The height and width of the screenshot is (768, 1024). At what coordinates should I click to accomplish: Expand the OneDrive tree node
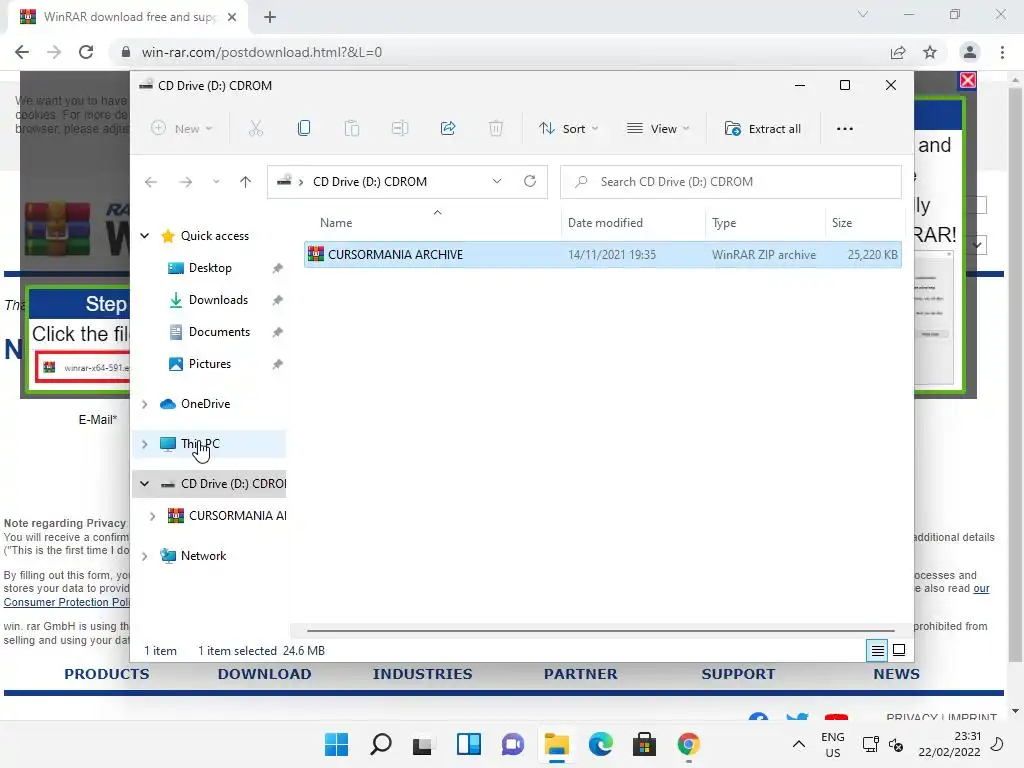tap(145, 404)
